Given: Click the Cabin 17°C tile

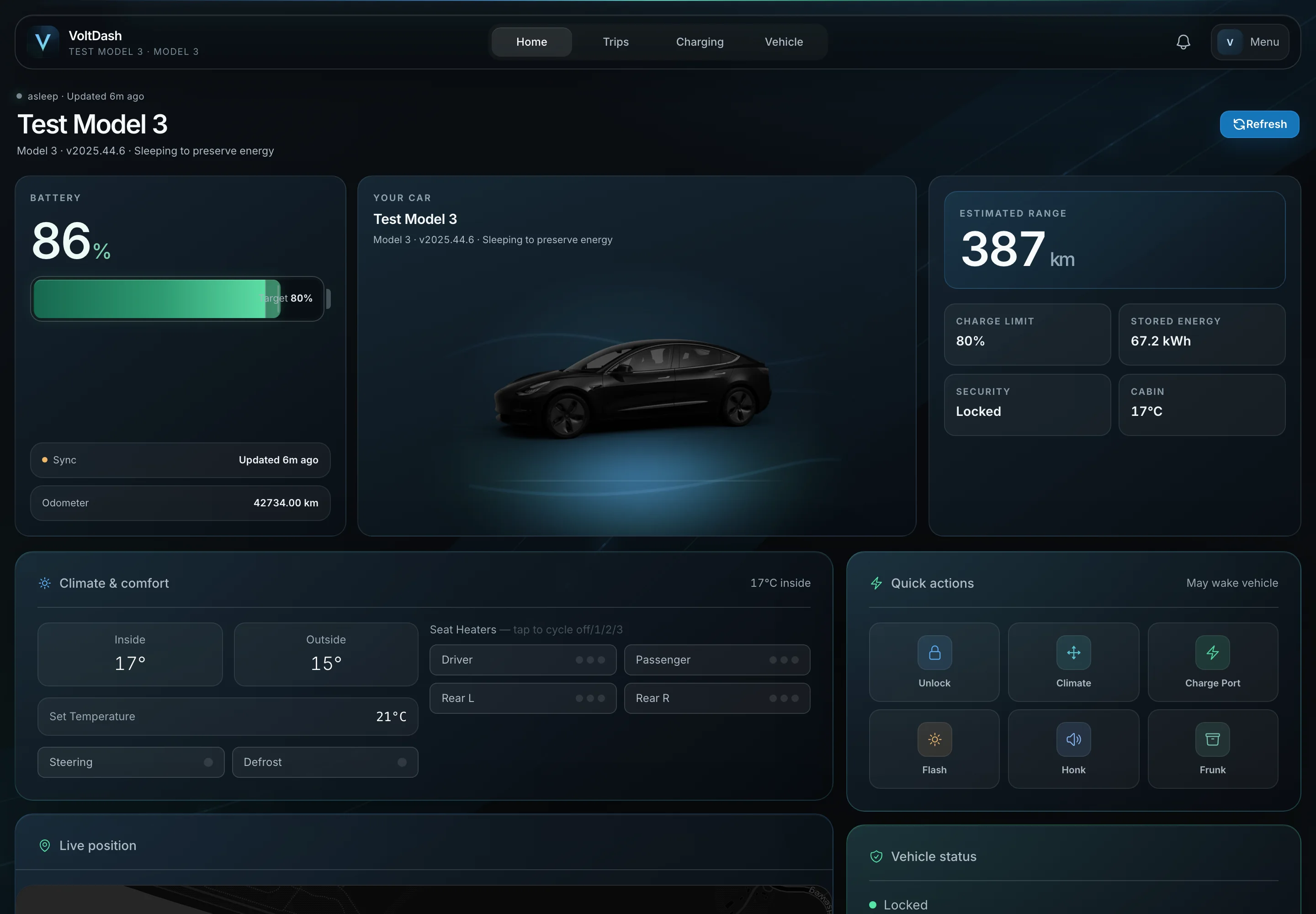Looking at the screenshot, I should point(1202,405).
